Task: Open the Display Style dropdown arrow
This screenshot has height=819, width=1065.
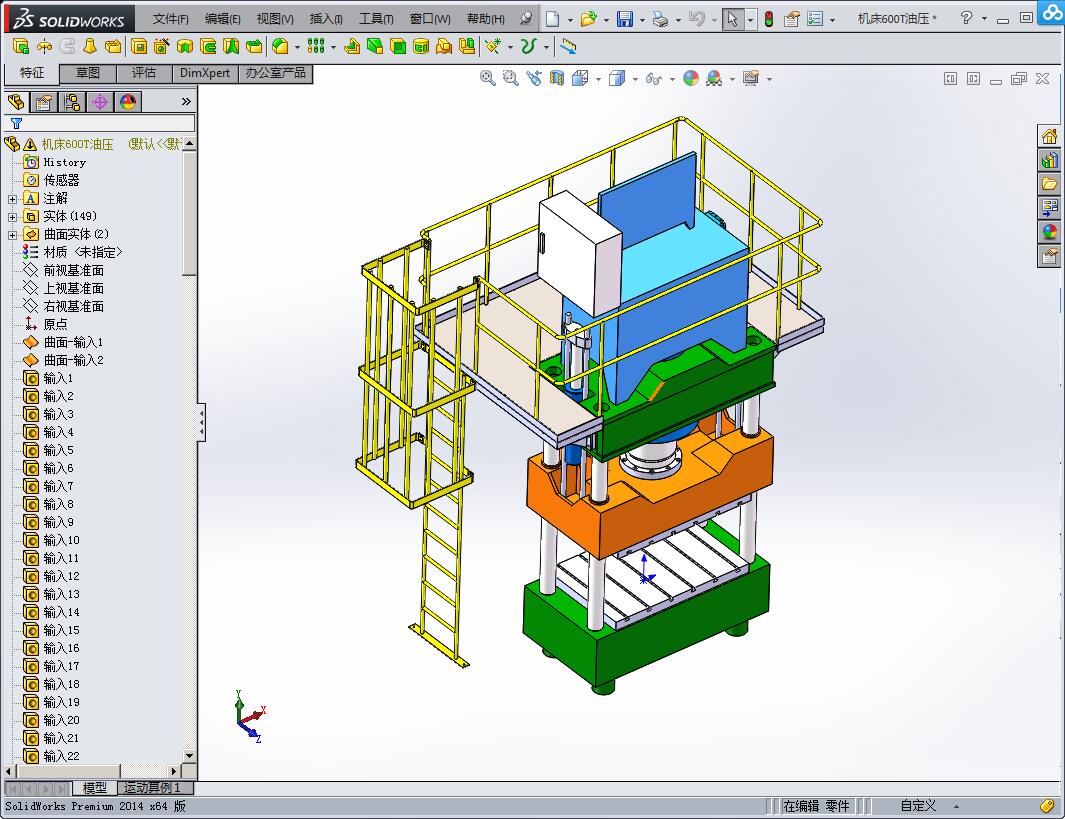Action: [635, 79]
